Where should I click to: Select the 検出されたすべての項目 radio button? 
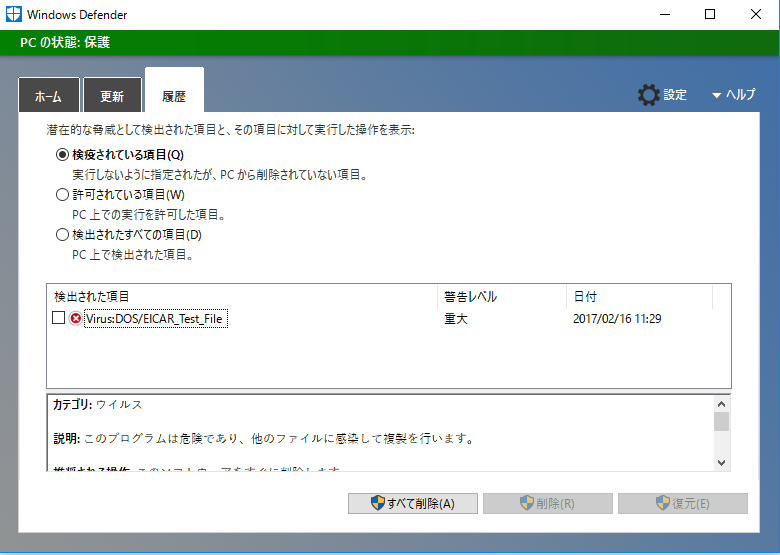click(62, 235)
